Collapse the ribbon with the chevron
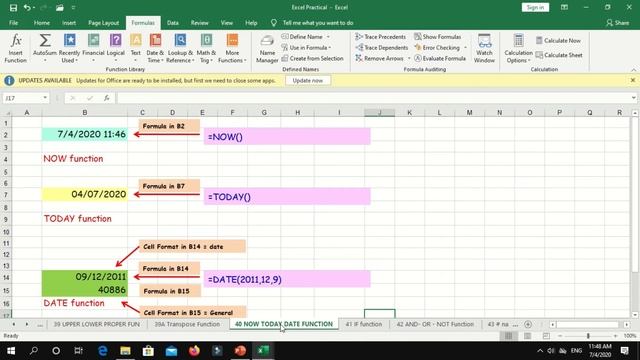The image size is (640, 360). coord(633,70)
